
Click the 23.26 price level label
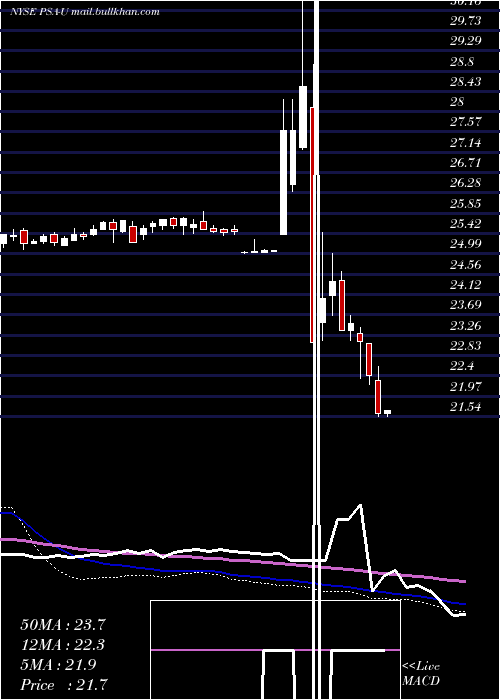[x=466, y=326]
